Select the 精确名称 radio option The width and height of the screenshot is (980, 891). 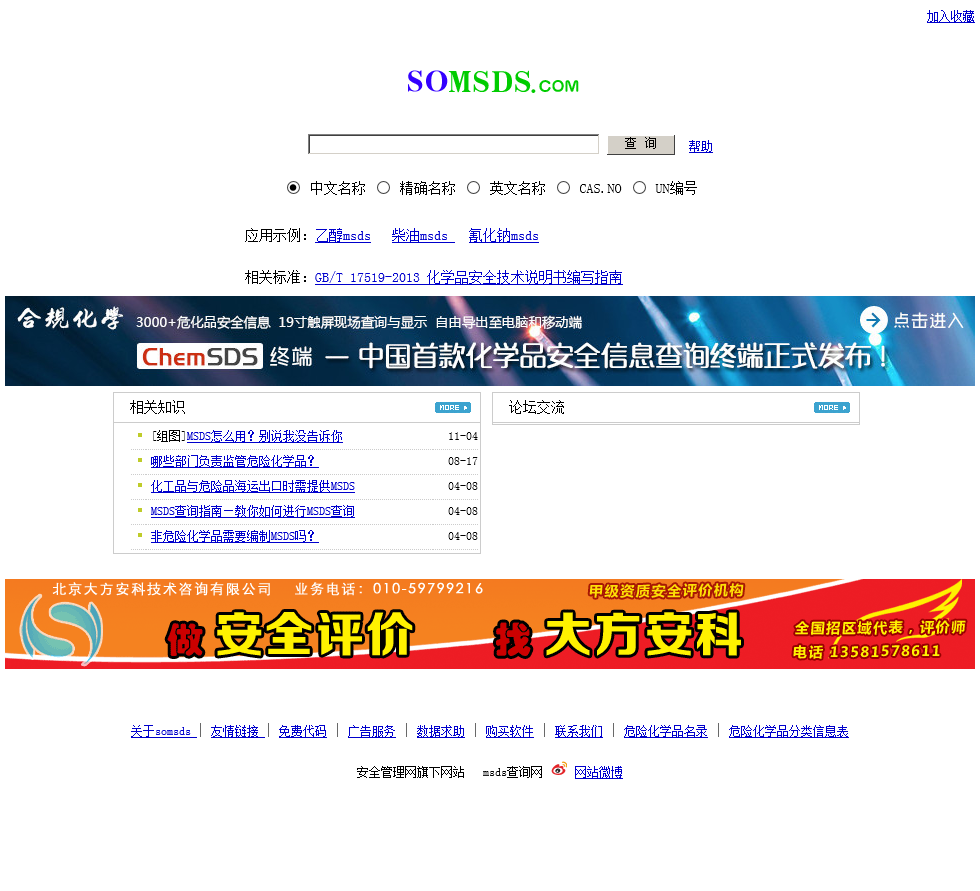click(x=383, y=187)
